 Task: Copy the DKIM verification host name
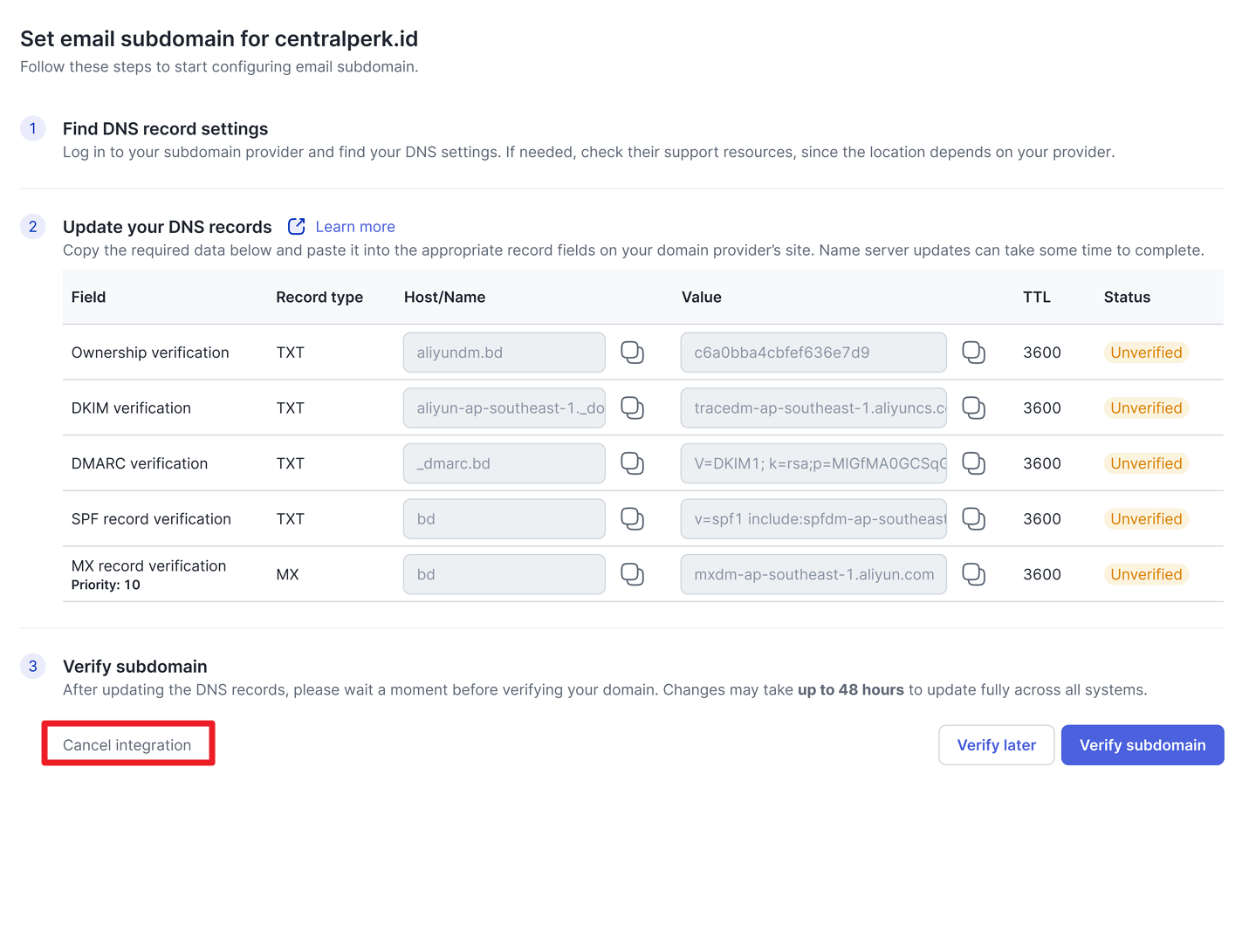pos(632,408)
